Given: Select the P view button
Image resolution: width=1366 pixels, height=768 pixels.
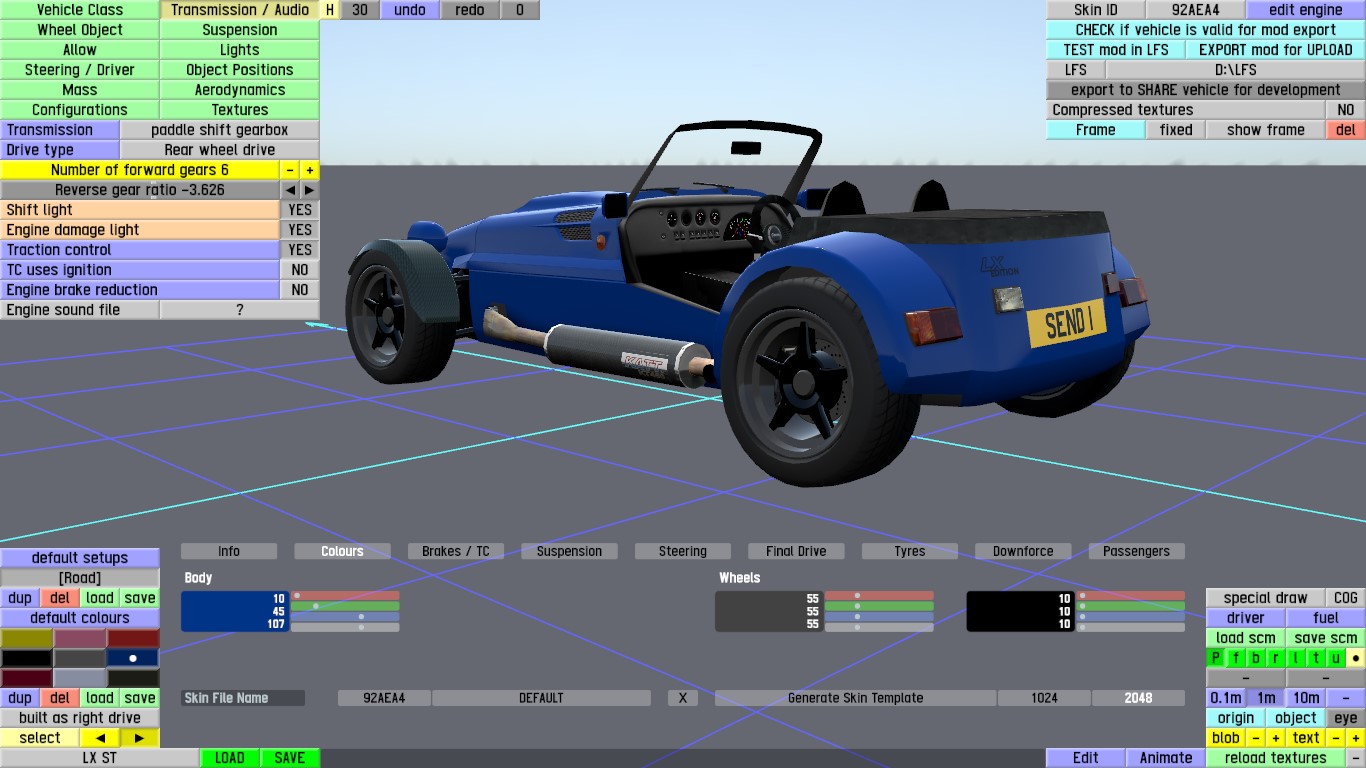Looking at the screenshot, I should click(1216, 658).
